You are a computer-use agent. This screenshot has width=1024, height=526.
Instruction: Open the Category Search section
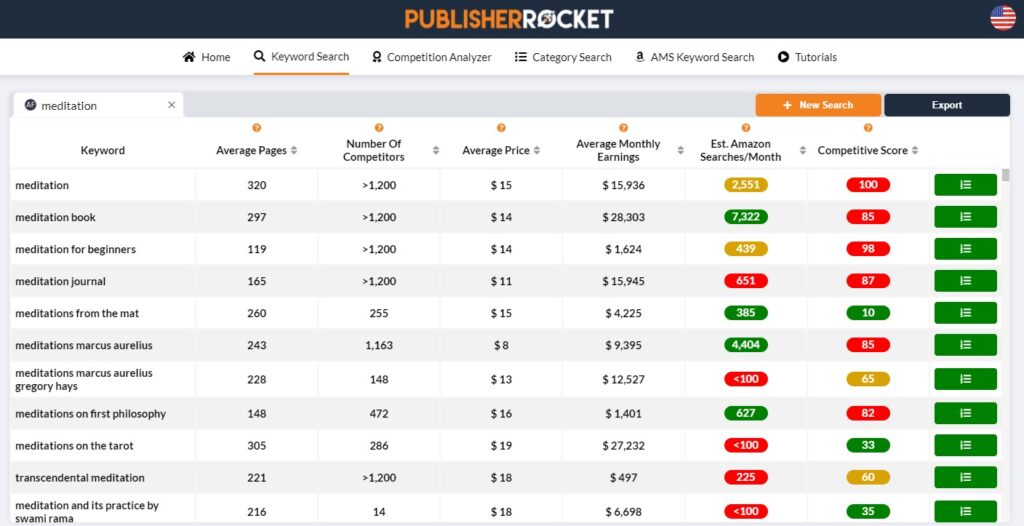pyautogui.click(x=563, y=58)
